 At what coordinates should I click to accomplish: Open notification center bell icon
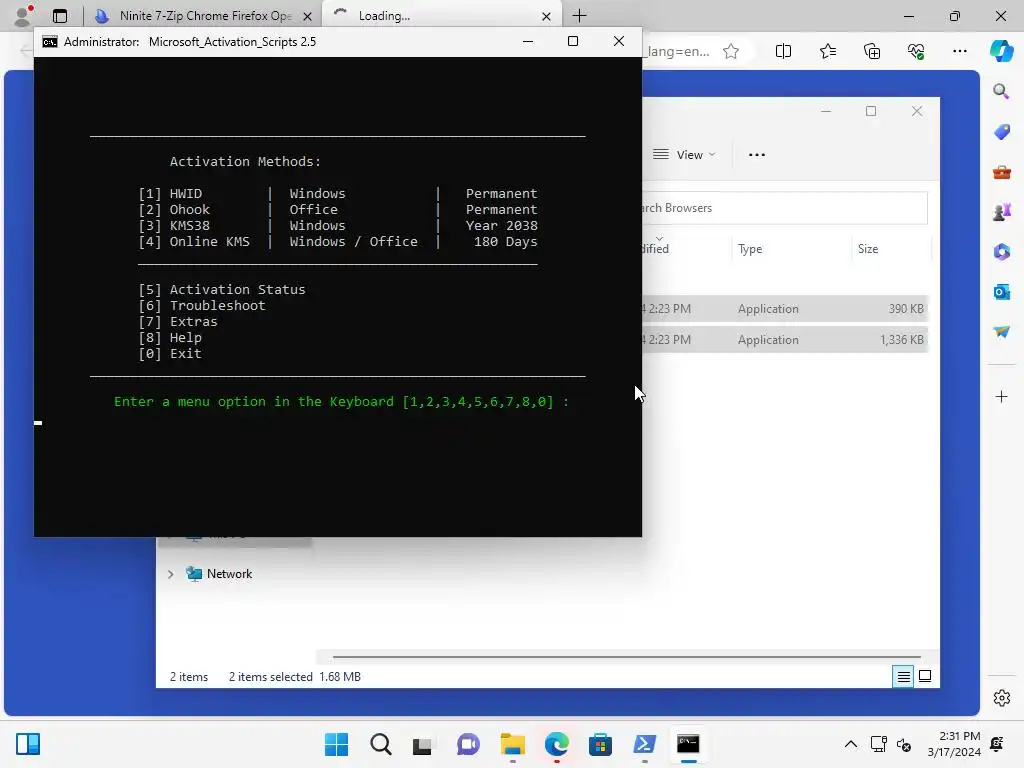tap(997, 744)
